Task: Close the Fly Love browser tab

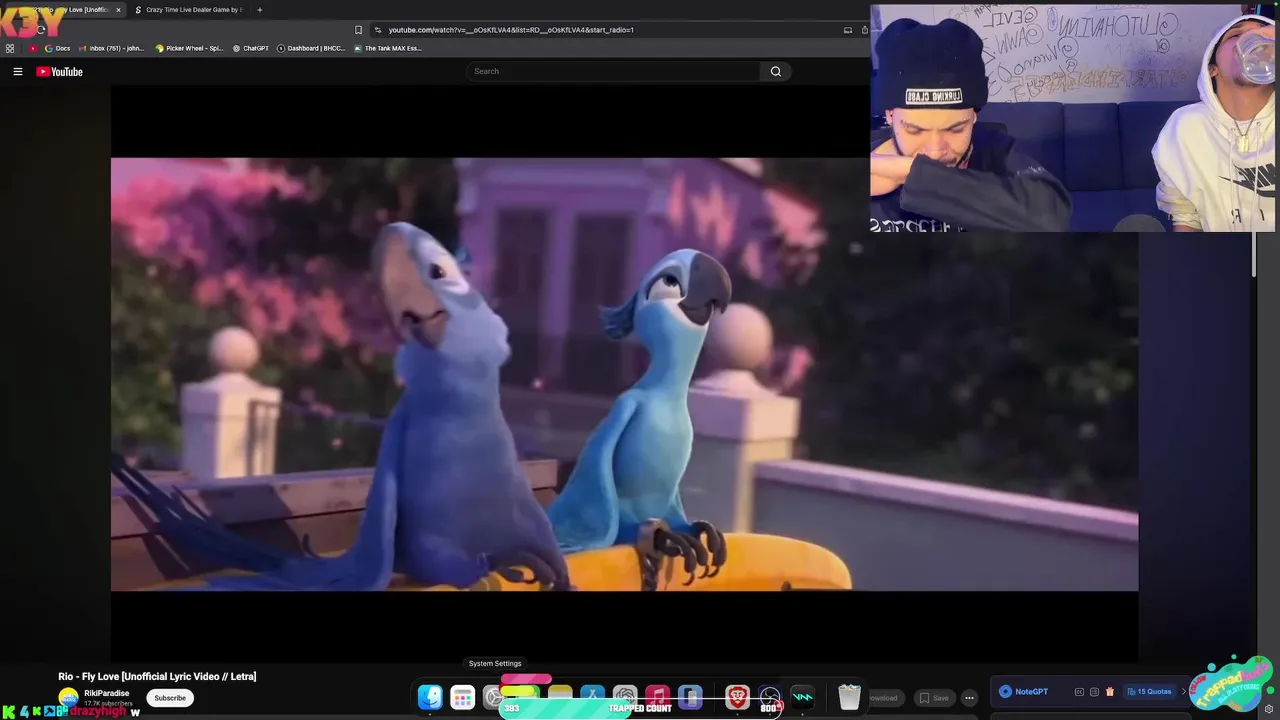Action: [118, 10]
